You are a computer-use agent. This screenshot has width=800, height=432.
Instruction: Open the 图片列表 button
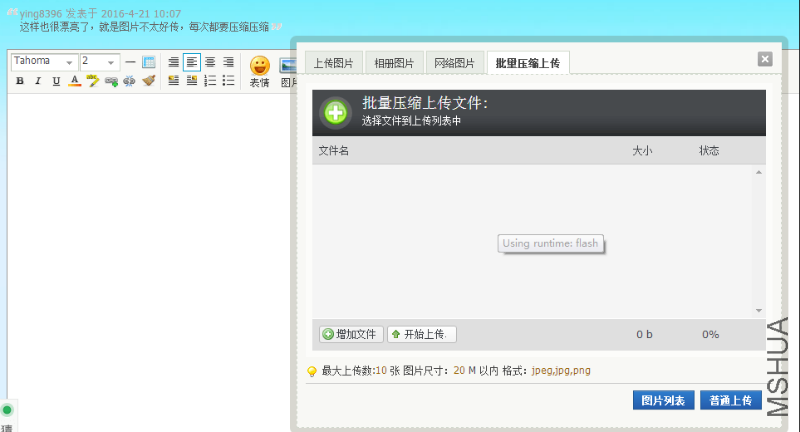coord(663,400)
